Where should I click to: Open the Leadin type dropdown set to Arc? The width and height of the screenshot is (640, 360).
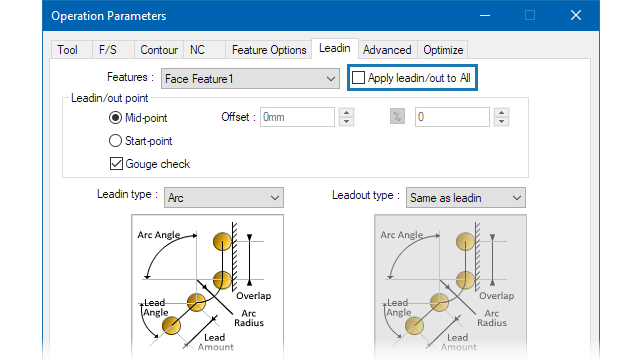coord(224,198)
